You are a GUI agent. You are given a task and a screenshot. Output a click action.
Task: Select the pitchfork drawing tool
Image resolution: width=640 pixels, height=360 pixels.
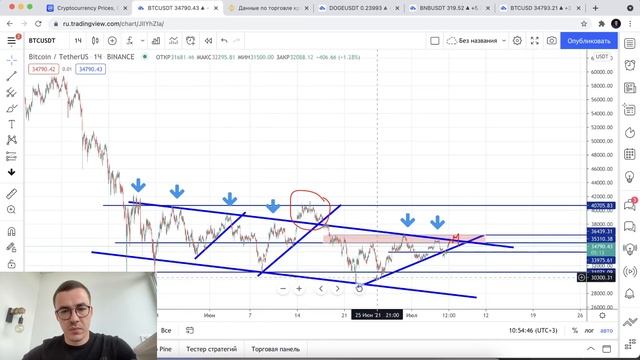11,92
